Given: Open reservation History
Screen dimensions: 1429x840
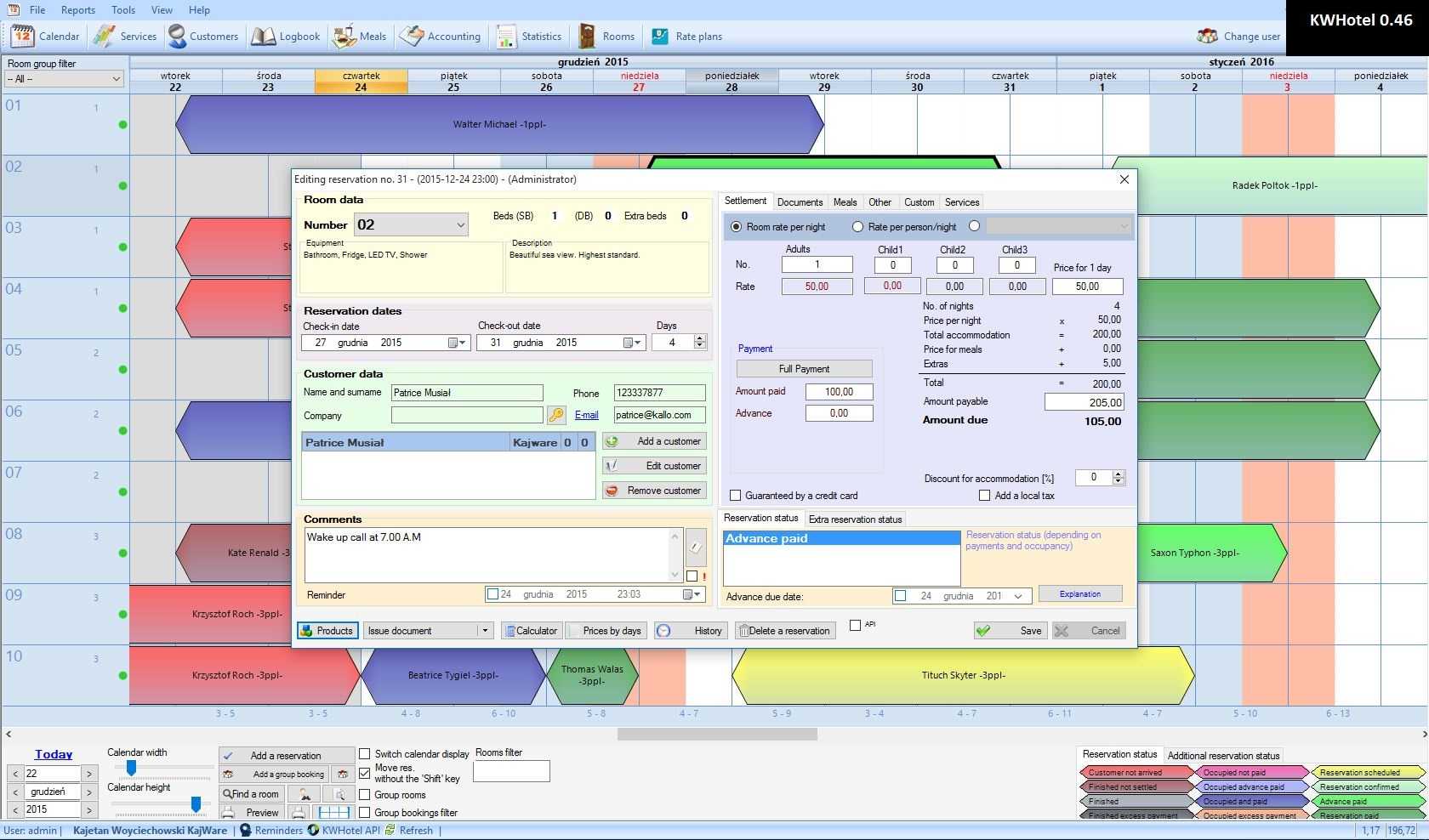Looking at the screenshot, I should 691,631.
